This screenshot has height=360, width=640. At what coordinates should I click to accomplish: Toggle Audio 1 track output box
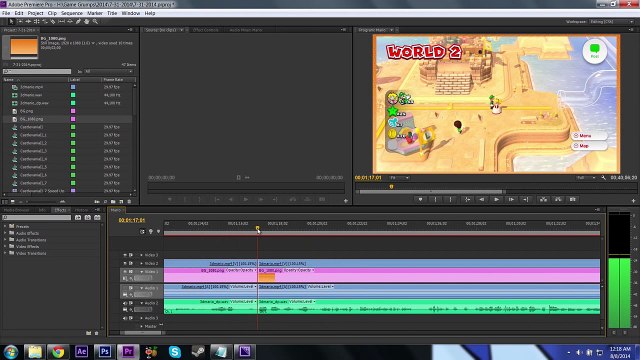(125, 288)
